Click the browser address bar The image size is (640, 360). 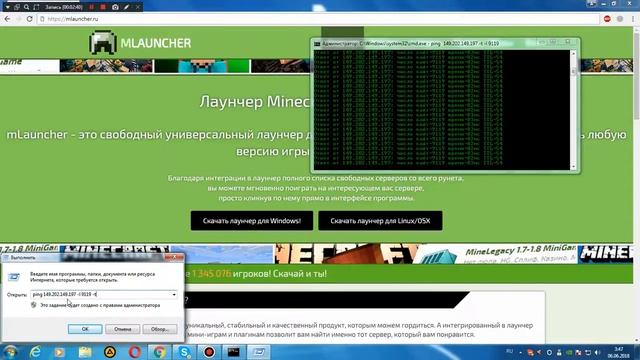(318, 19)
